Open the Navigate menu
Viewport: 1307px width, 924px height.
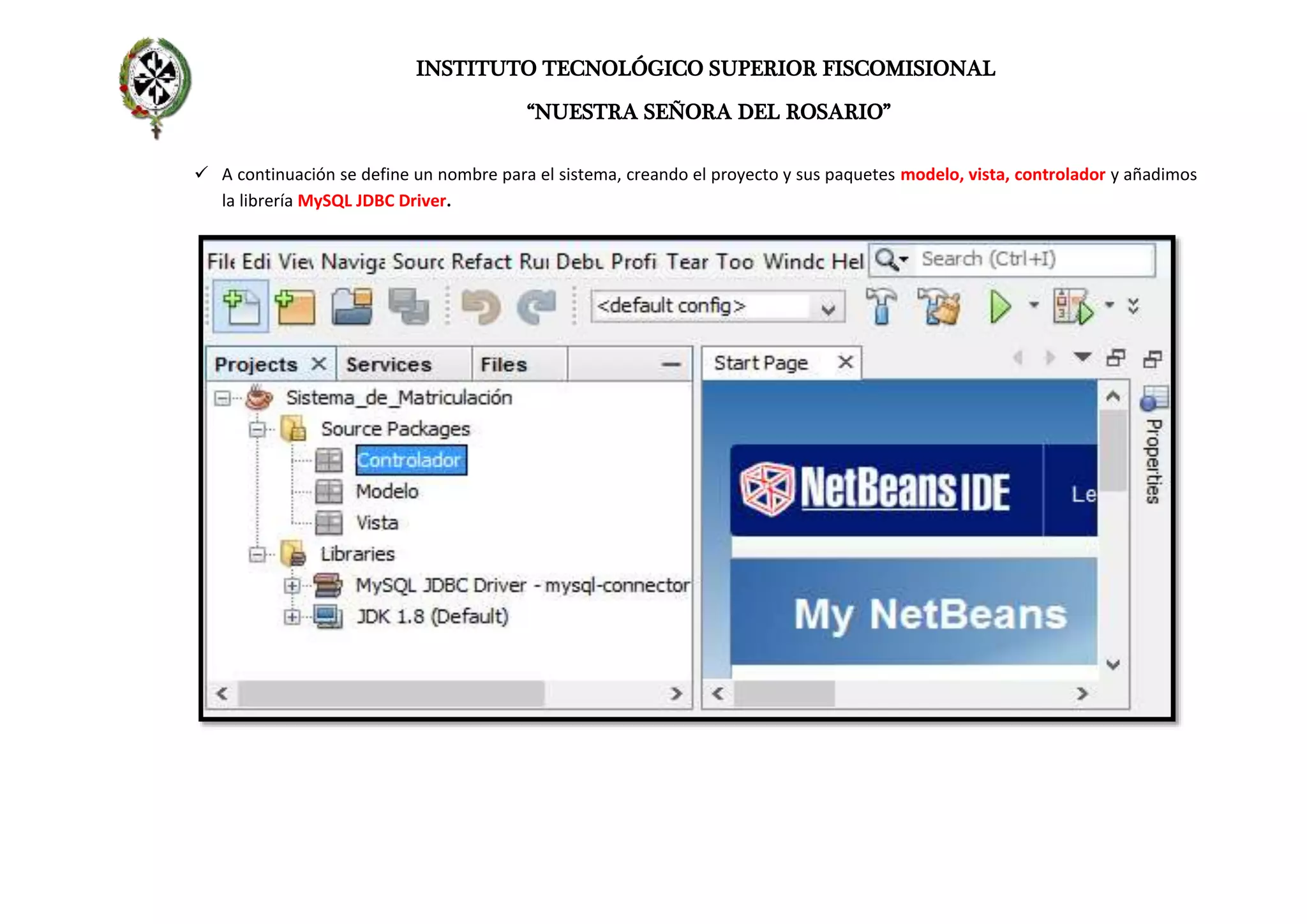pos(353,262)
